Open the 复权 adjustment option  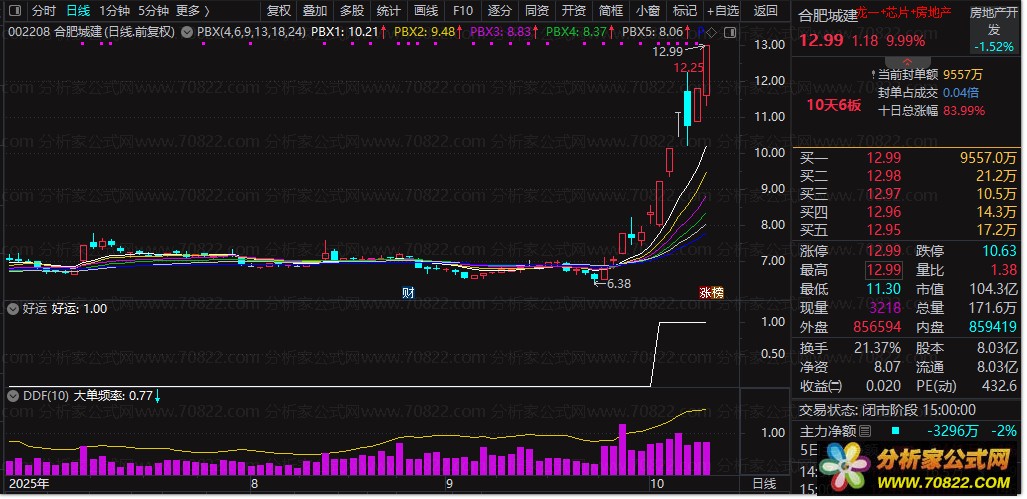tap(278, 10)
